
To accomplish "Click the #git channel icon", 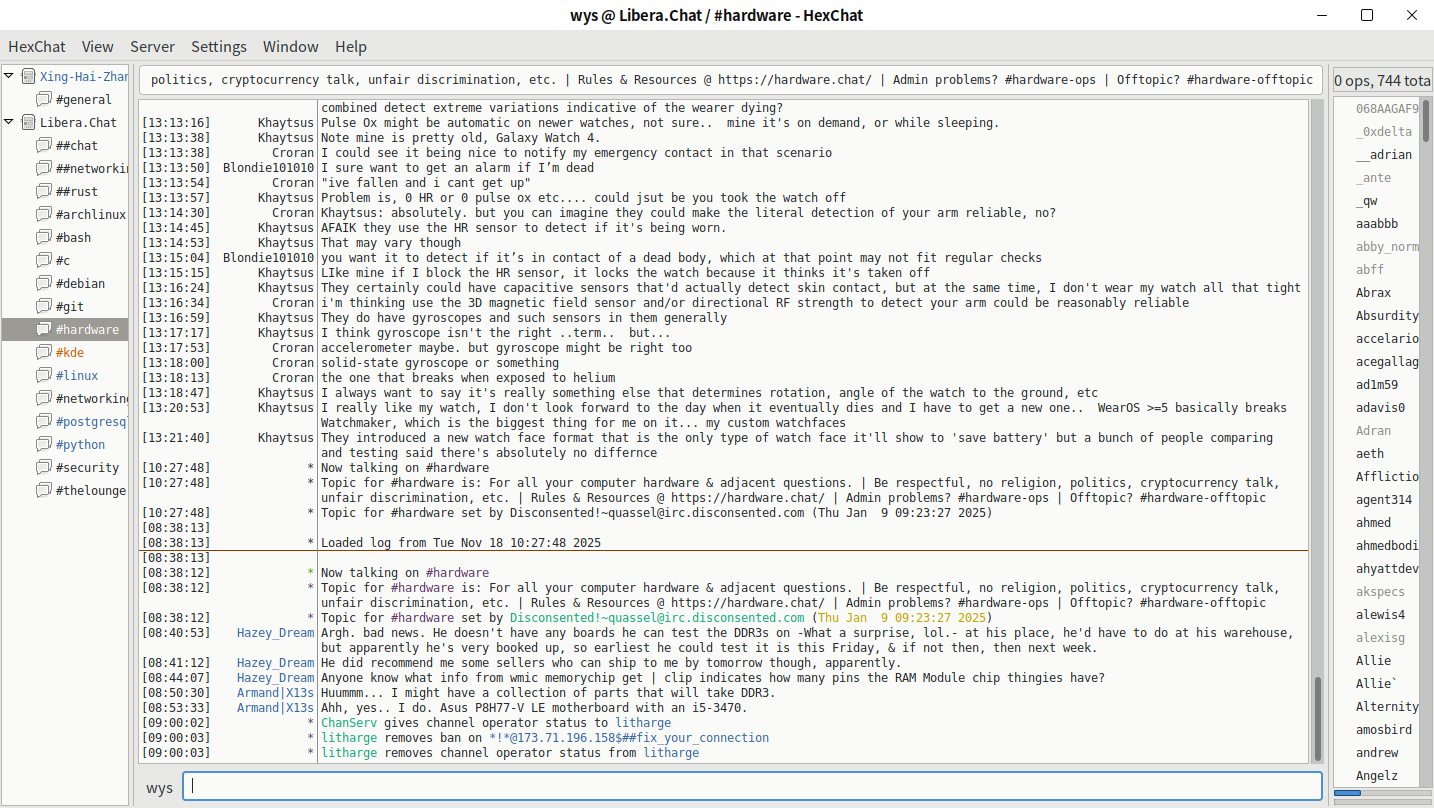I will coord(43,307).
